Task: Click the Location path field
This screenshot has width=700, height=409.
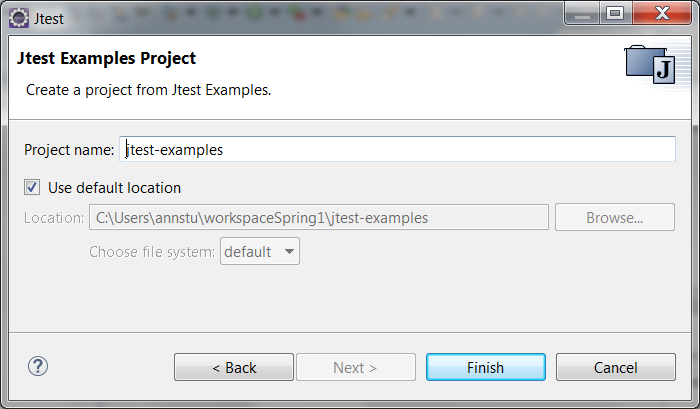Action: tap(319, 217)
